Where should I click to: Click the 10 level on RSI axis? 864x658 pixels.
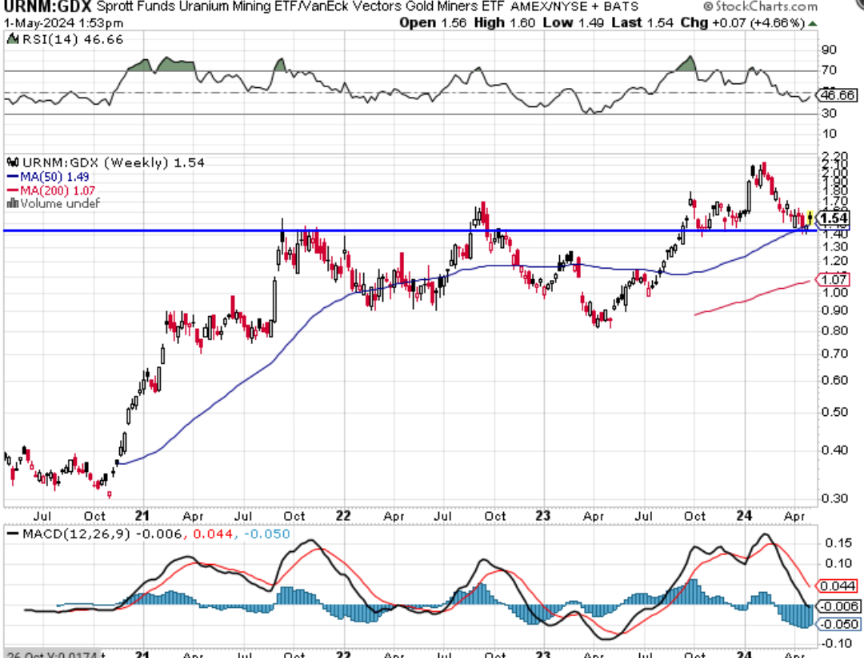829,134
